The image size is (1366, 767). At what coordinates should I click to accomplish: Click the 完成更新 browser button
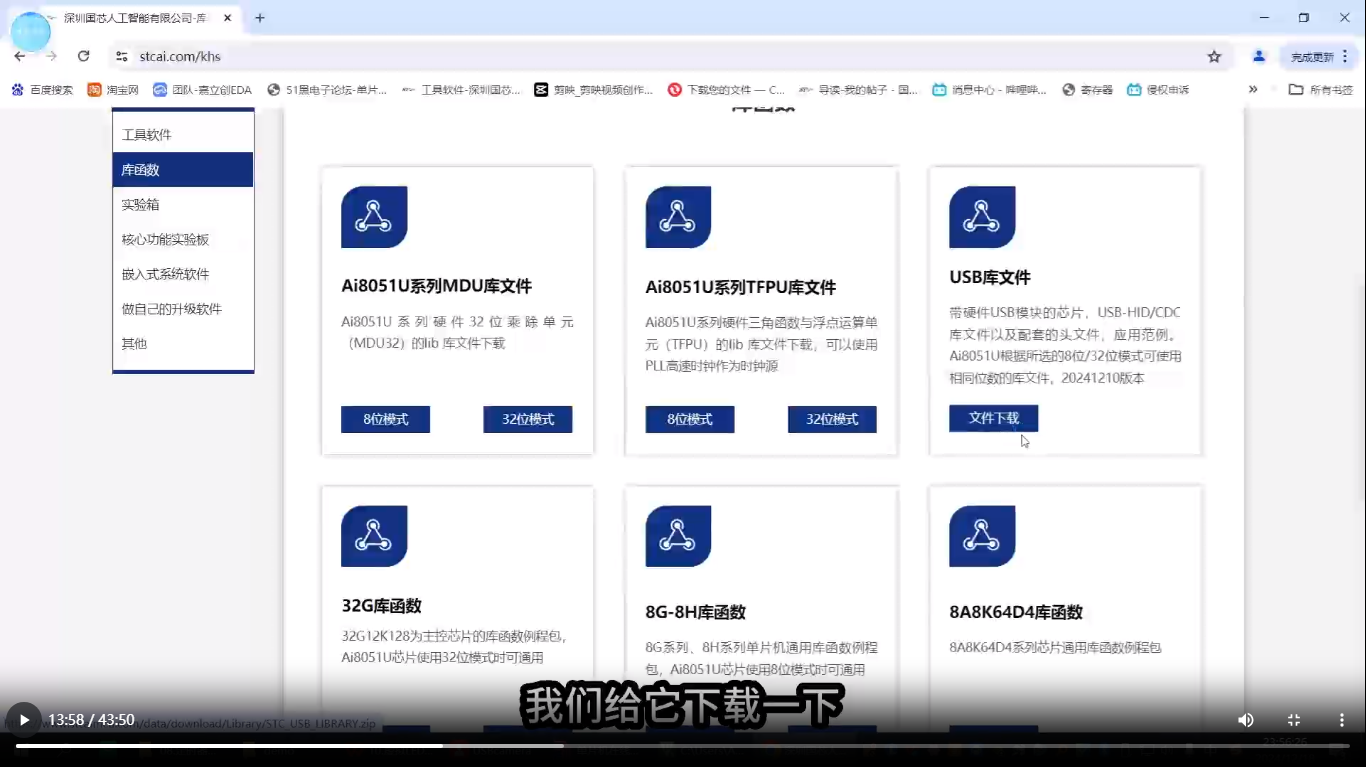[1318, 57]
